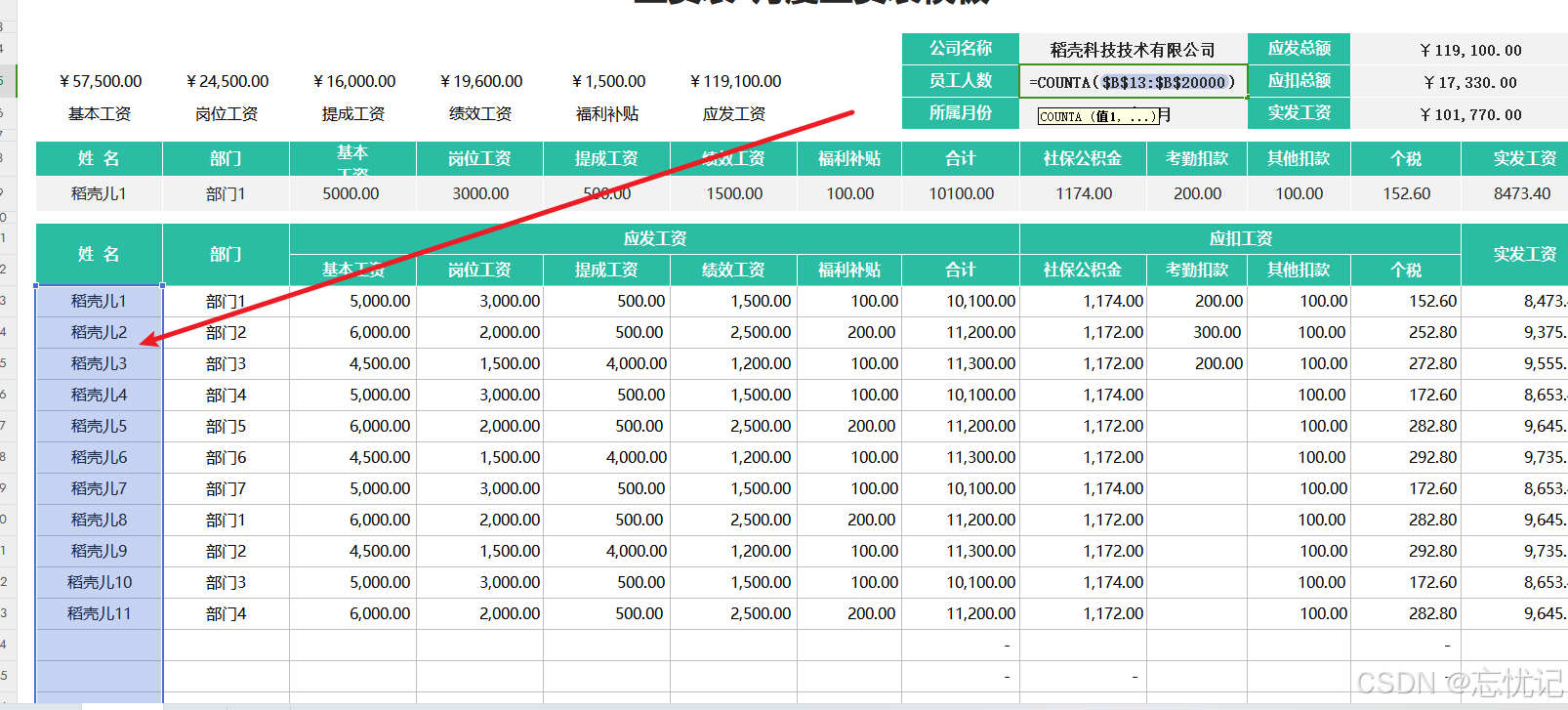
Task: Select the name cell 稻壳儿11
Action: [x=99, y=613]
